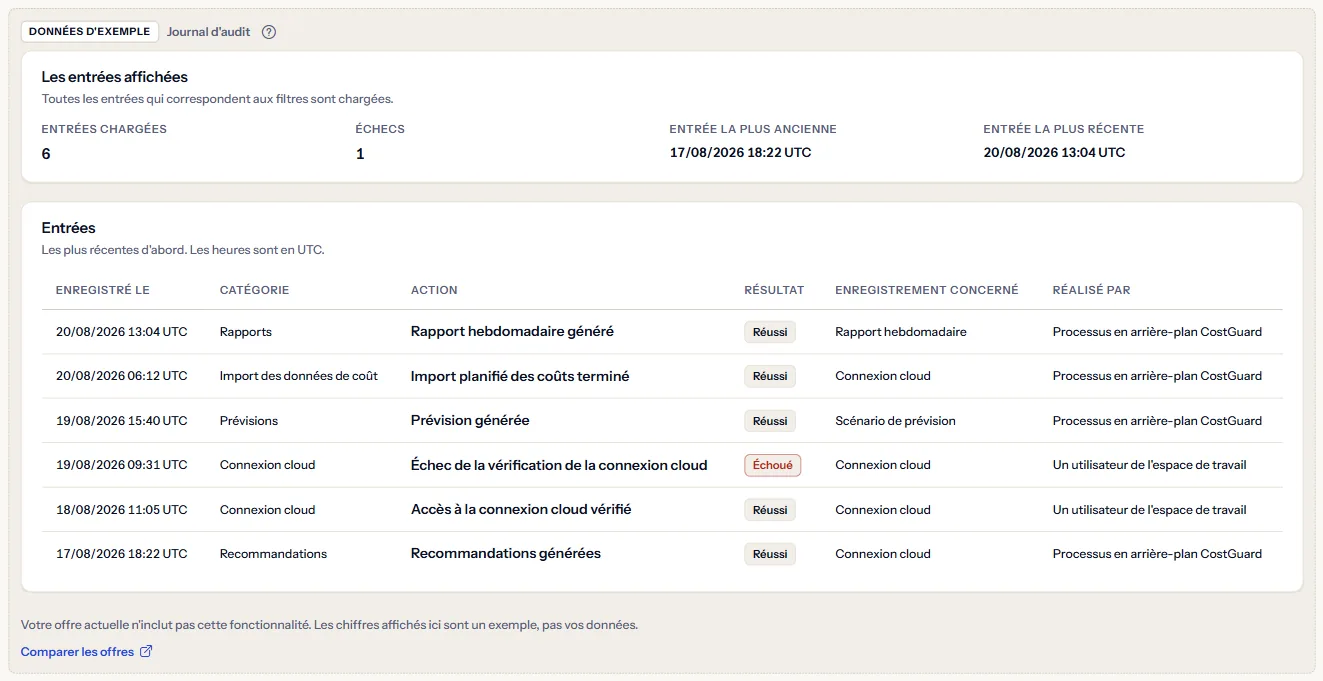The height and width of the screenshot is (681, 1323).
Task: Click the 19/08/2026 09:31 UTC timestamp
Action: (x=122, y=465)
